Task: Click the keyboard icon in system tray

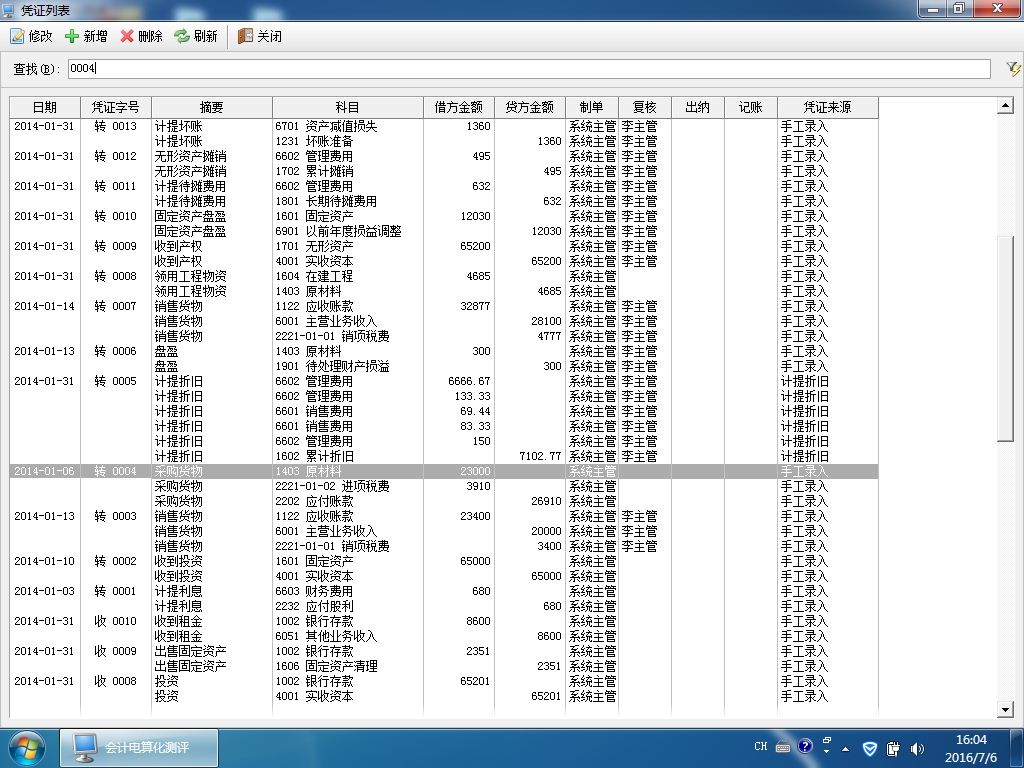Action: (783, 747)
